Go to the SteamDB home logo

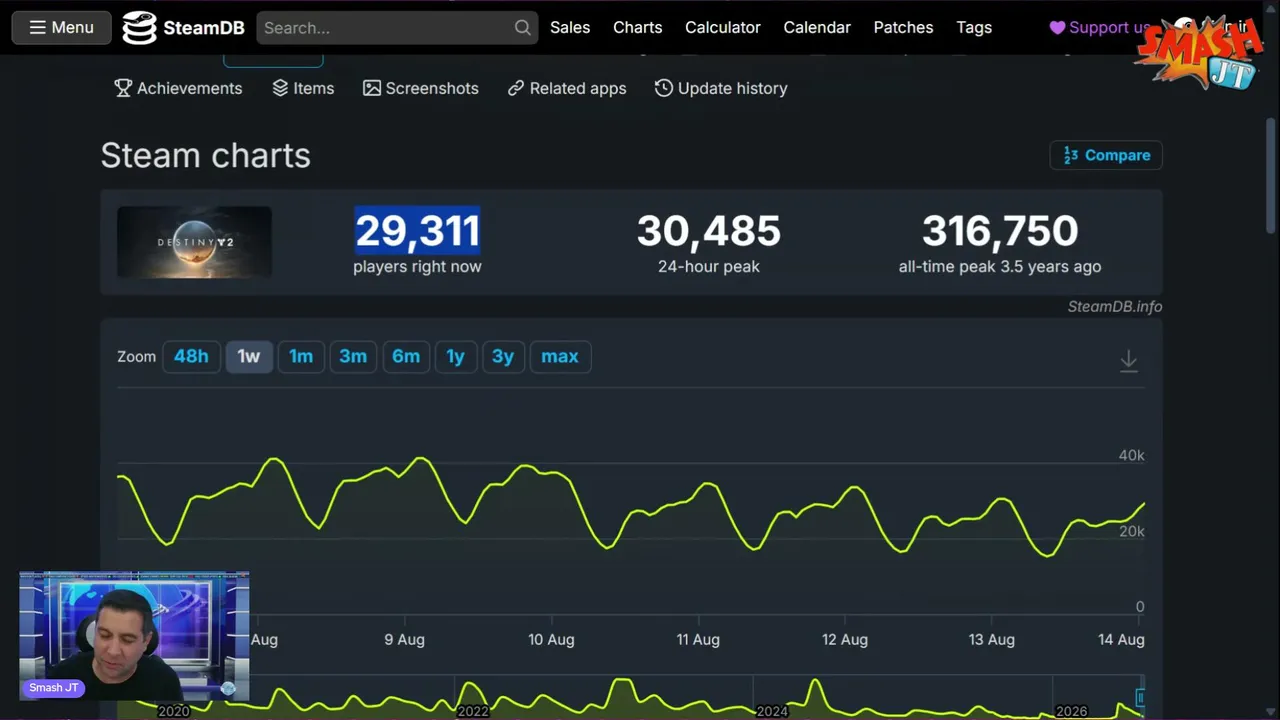(x=183, y=28)
